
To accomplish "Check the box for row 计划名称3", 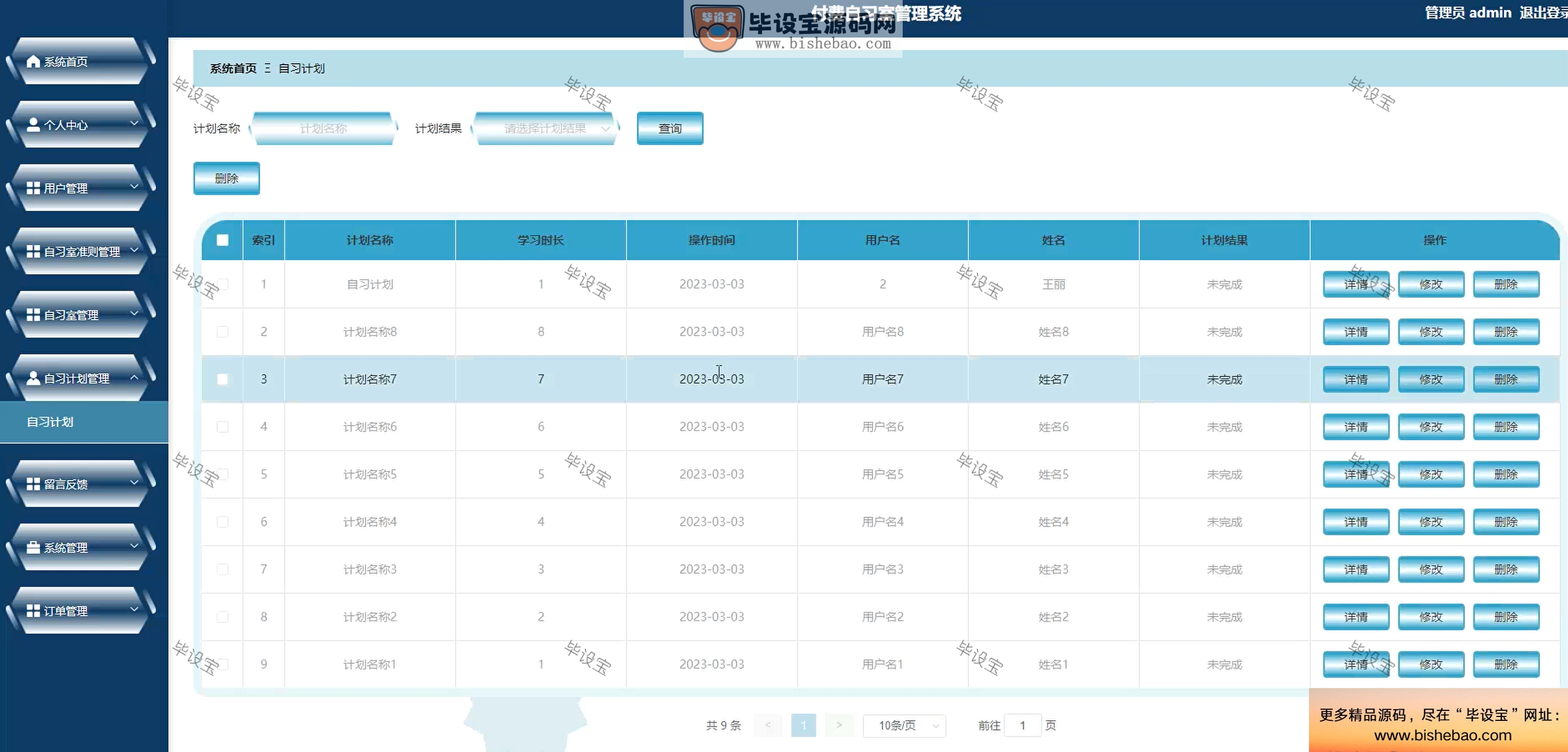I will click(223, 569).
